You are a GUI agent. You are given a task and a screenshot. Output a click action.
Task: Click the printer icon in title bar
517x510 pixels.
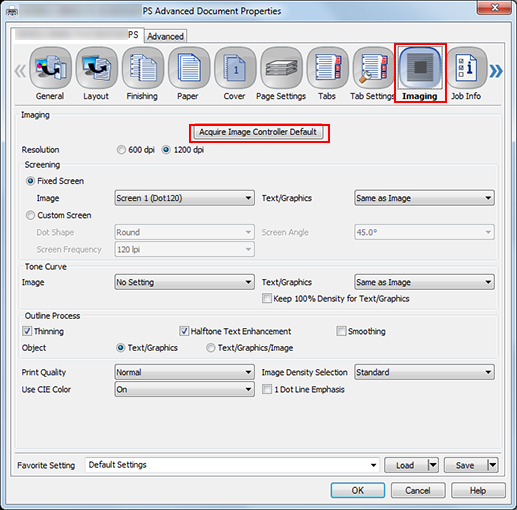[x=12, y=12]
